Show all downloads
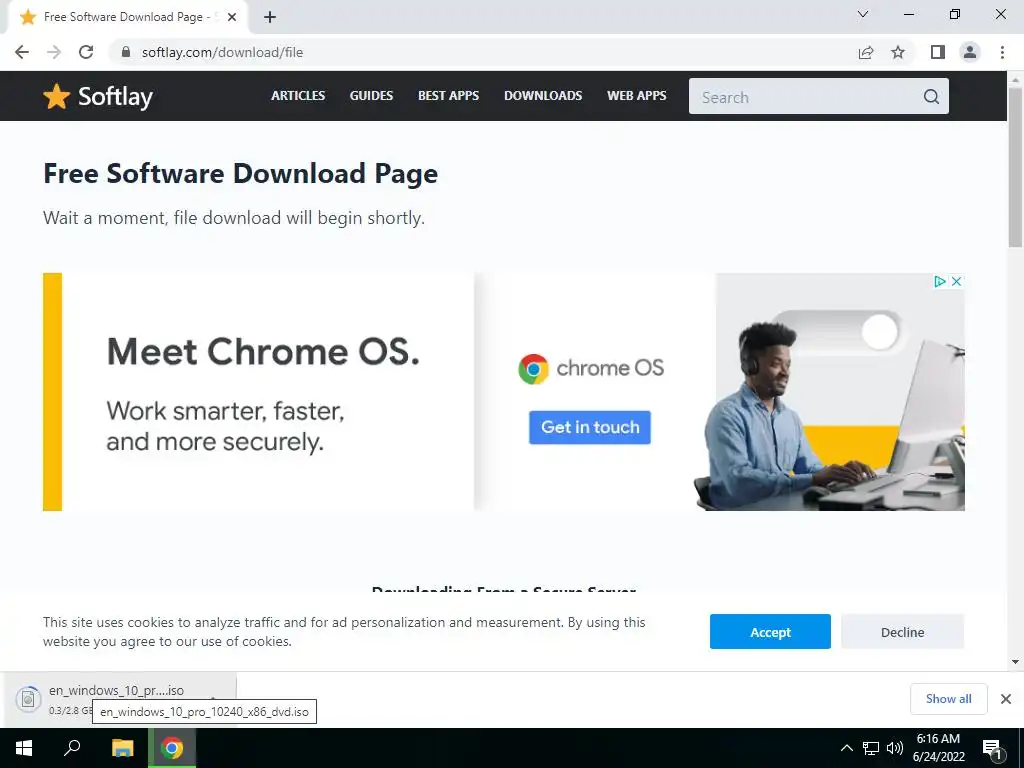Image resolution: width=1024 pixels, height=768 pixels. 948,699
